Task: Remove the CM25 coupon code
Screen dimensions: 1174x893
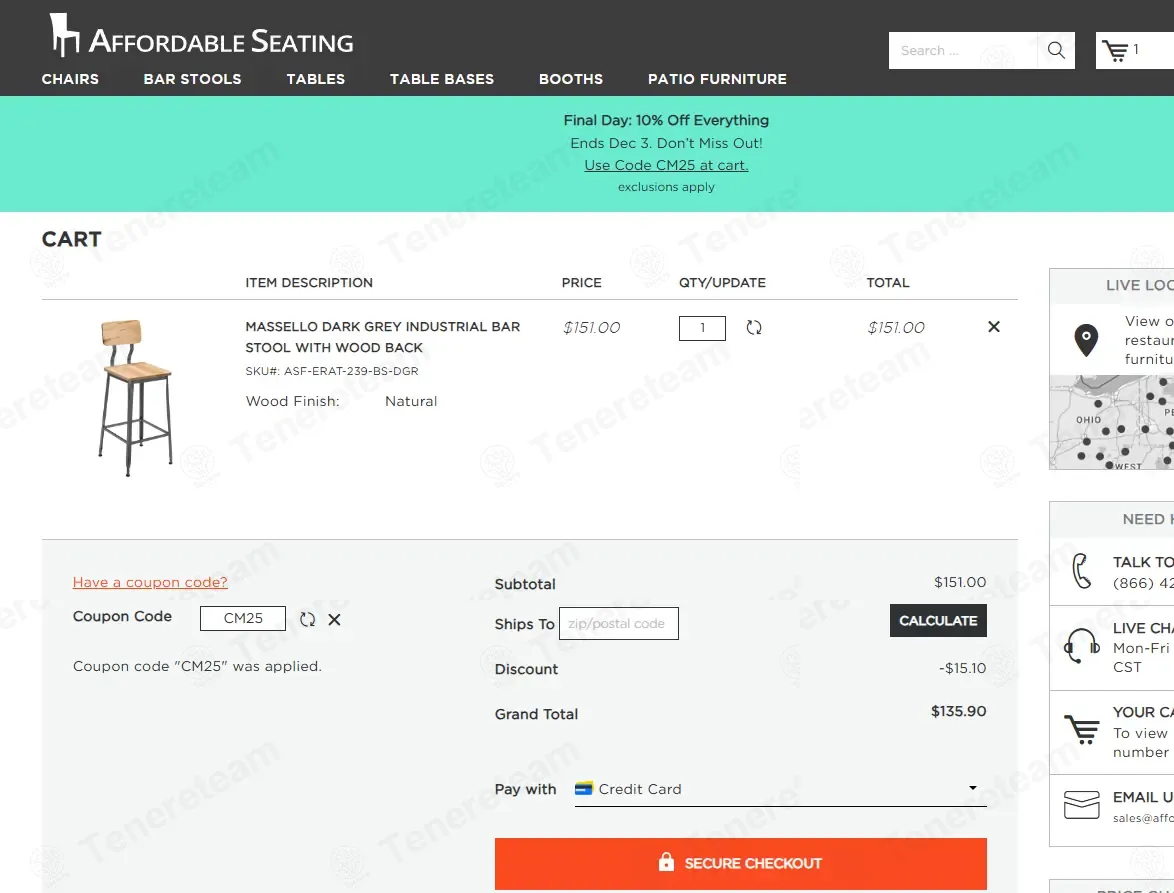Action: coord(335,619)
